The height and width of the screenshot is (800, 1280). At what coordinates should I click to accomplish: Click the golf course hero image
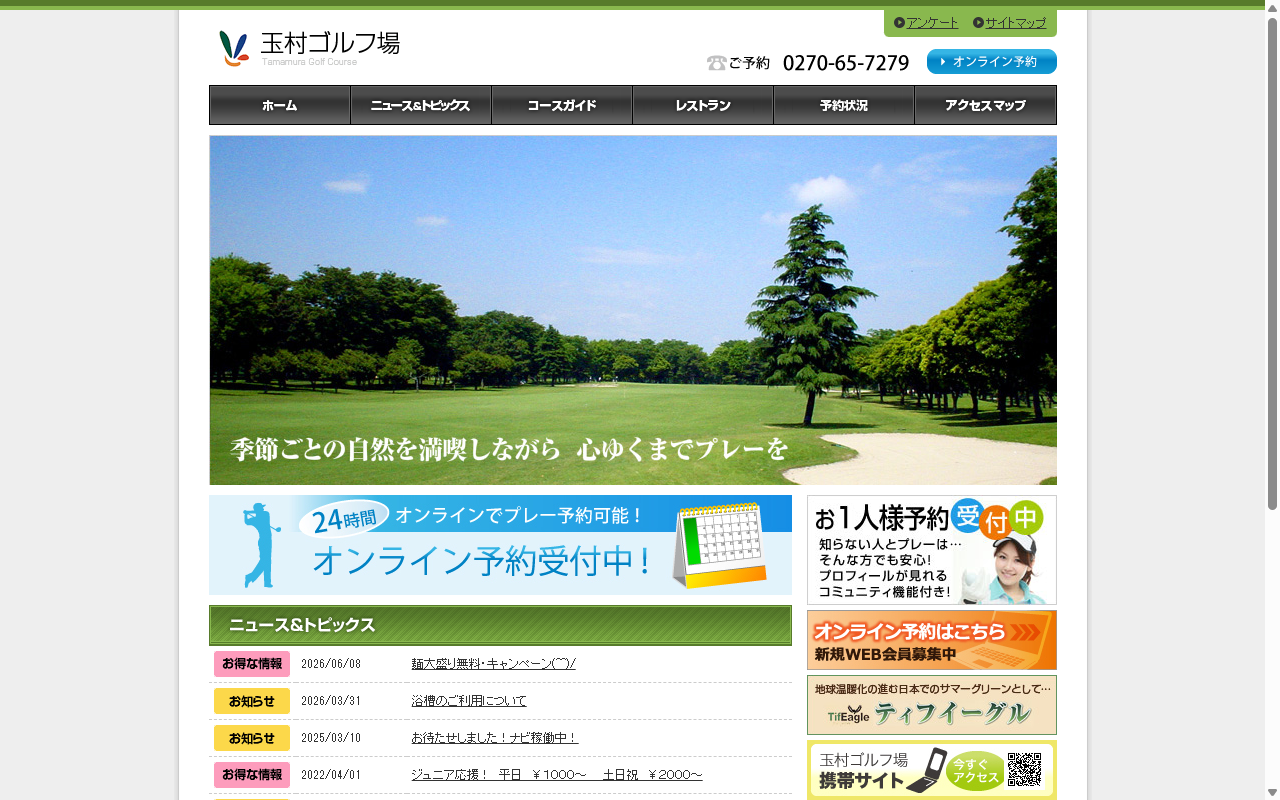tap(633, 310)
